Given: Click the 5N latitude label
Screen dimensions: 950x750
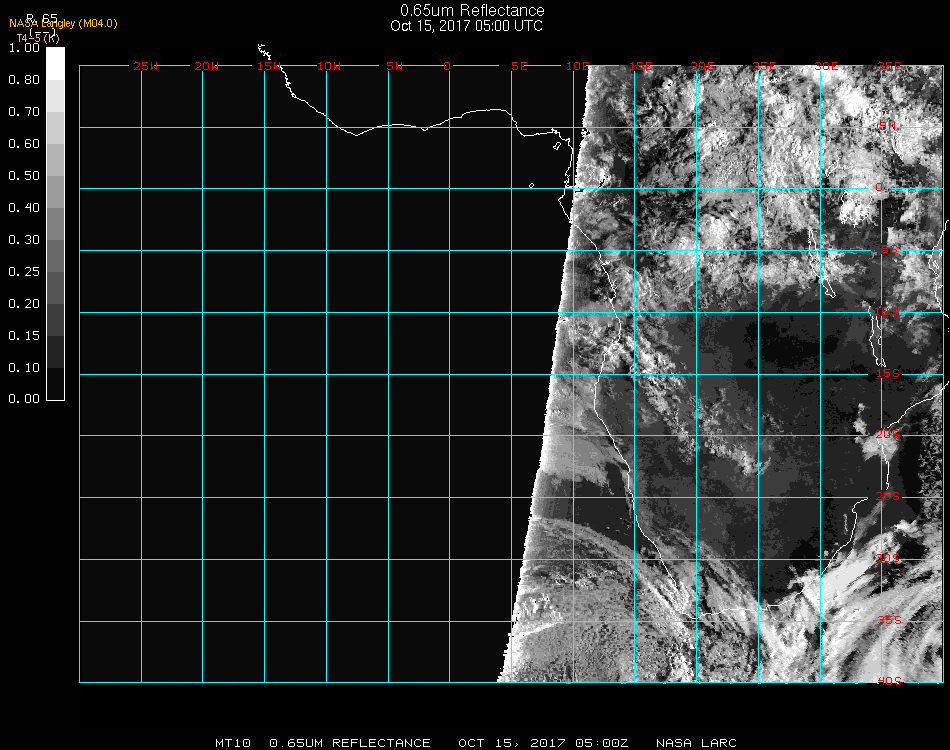Looking at the screenshot, I should (888, 126).
